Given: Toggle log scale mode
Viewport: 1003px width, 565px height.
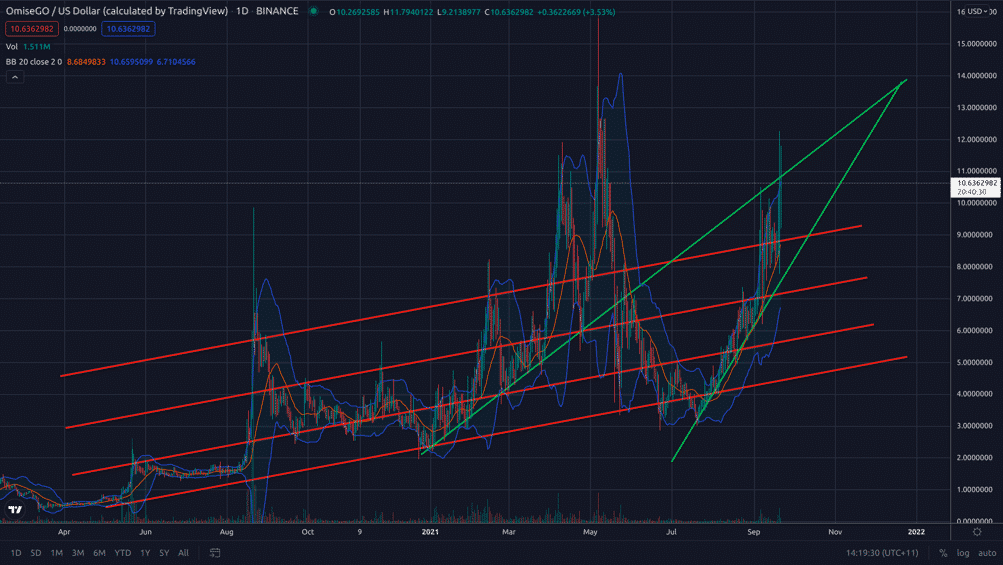Looking at the screenshot, I should [963, 553].
